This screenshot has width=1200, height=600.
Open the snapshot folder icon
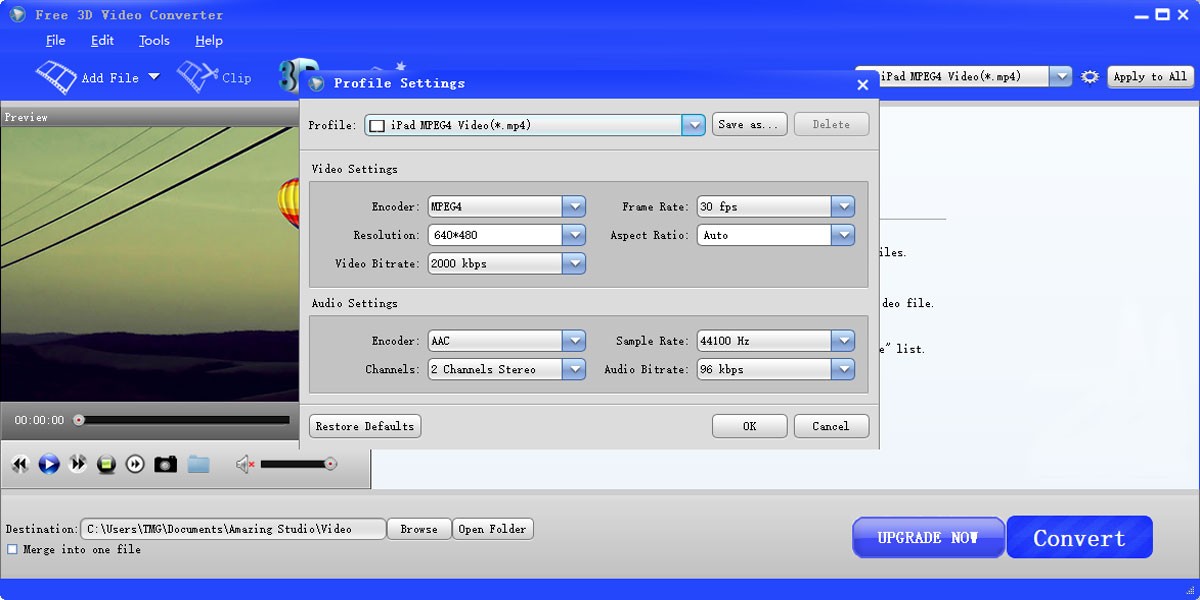(198, 463)
